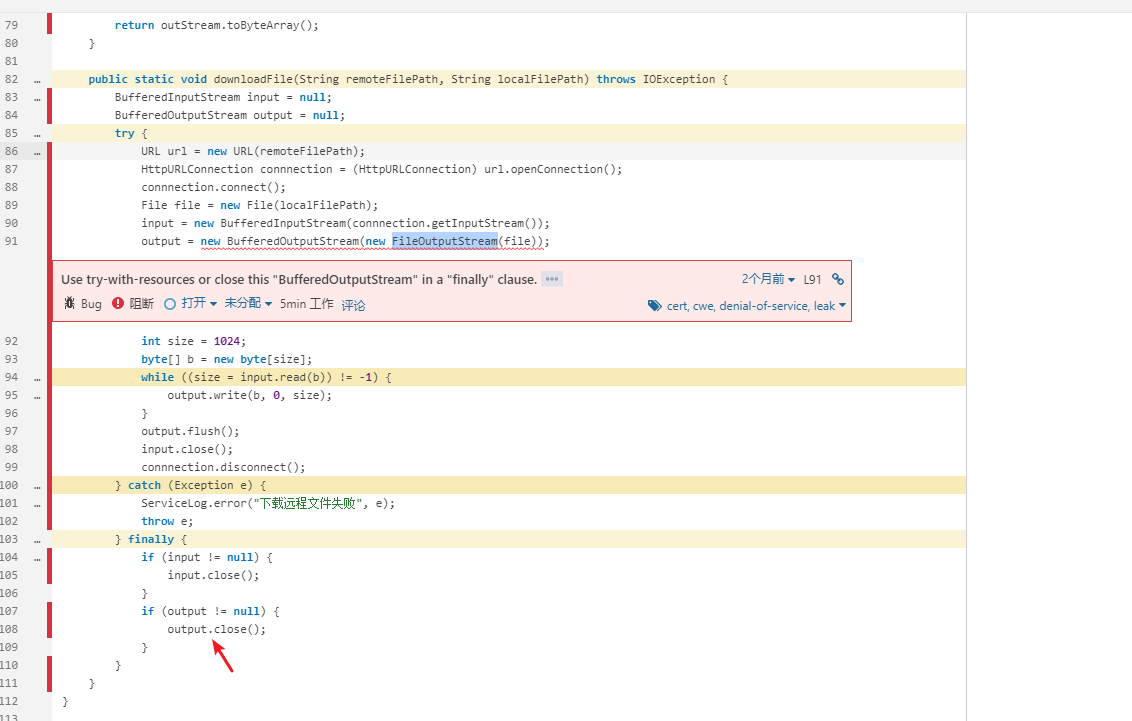This screenshot has width=1132, height=721.
Task: Click SCM marker beside line 103
Action: pyautogui.click(x=37, y=539)
